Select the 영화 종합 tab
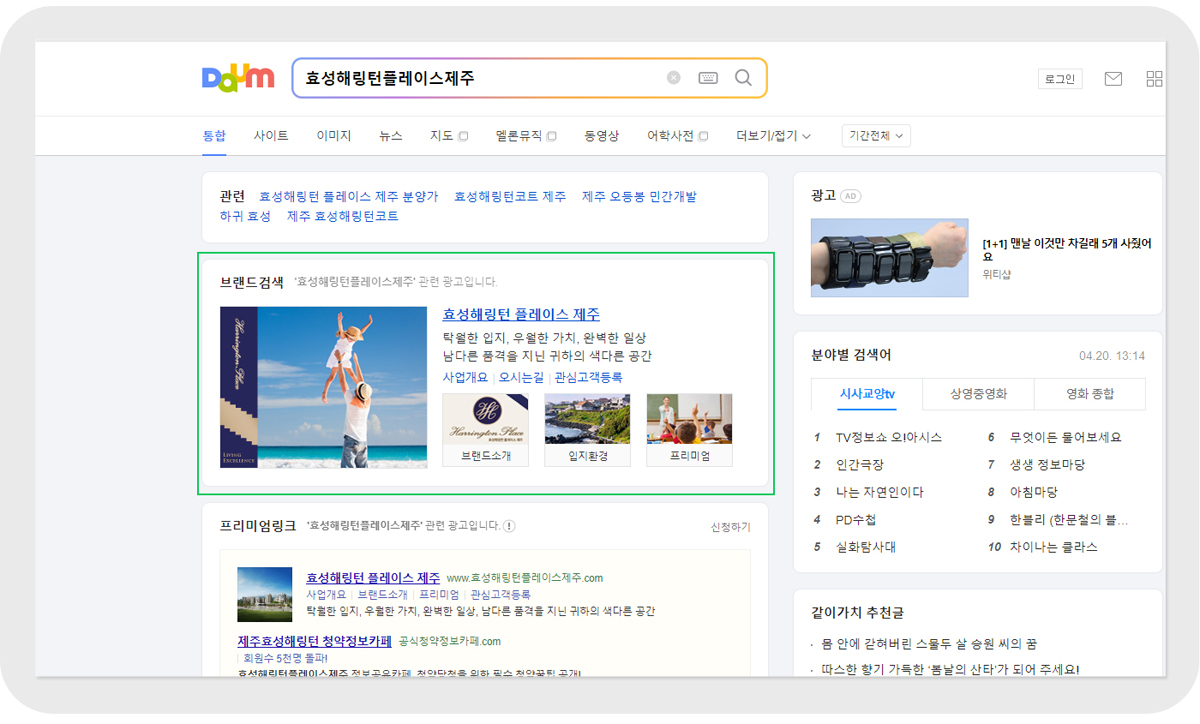Viewport: 1200px width, 724px height. pos(1089,394)
